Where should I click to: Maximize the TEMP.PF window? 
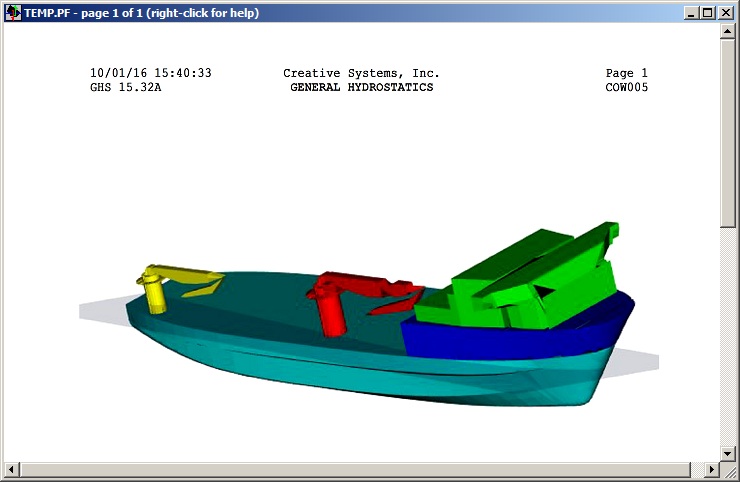pos(707,12)
